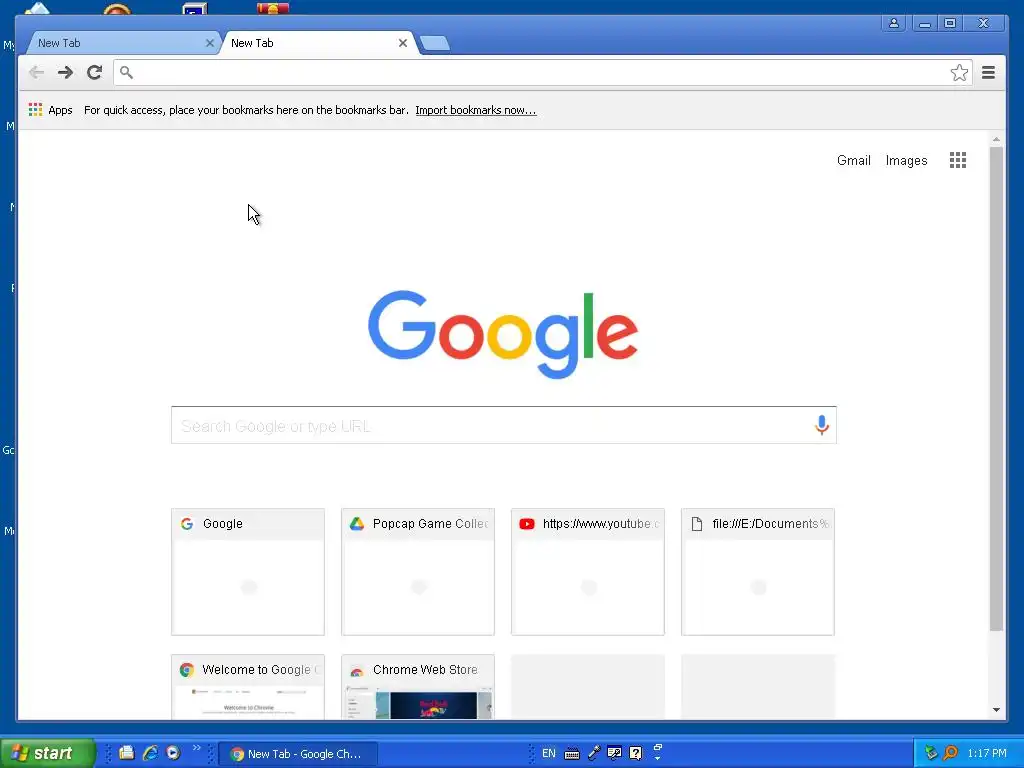The height and width of the screenshot is (768, 1024).
Task: Open the Windows start menu
Action: tap(47, 753)
